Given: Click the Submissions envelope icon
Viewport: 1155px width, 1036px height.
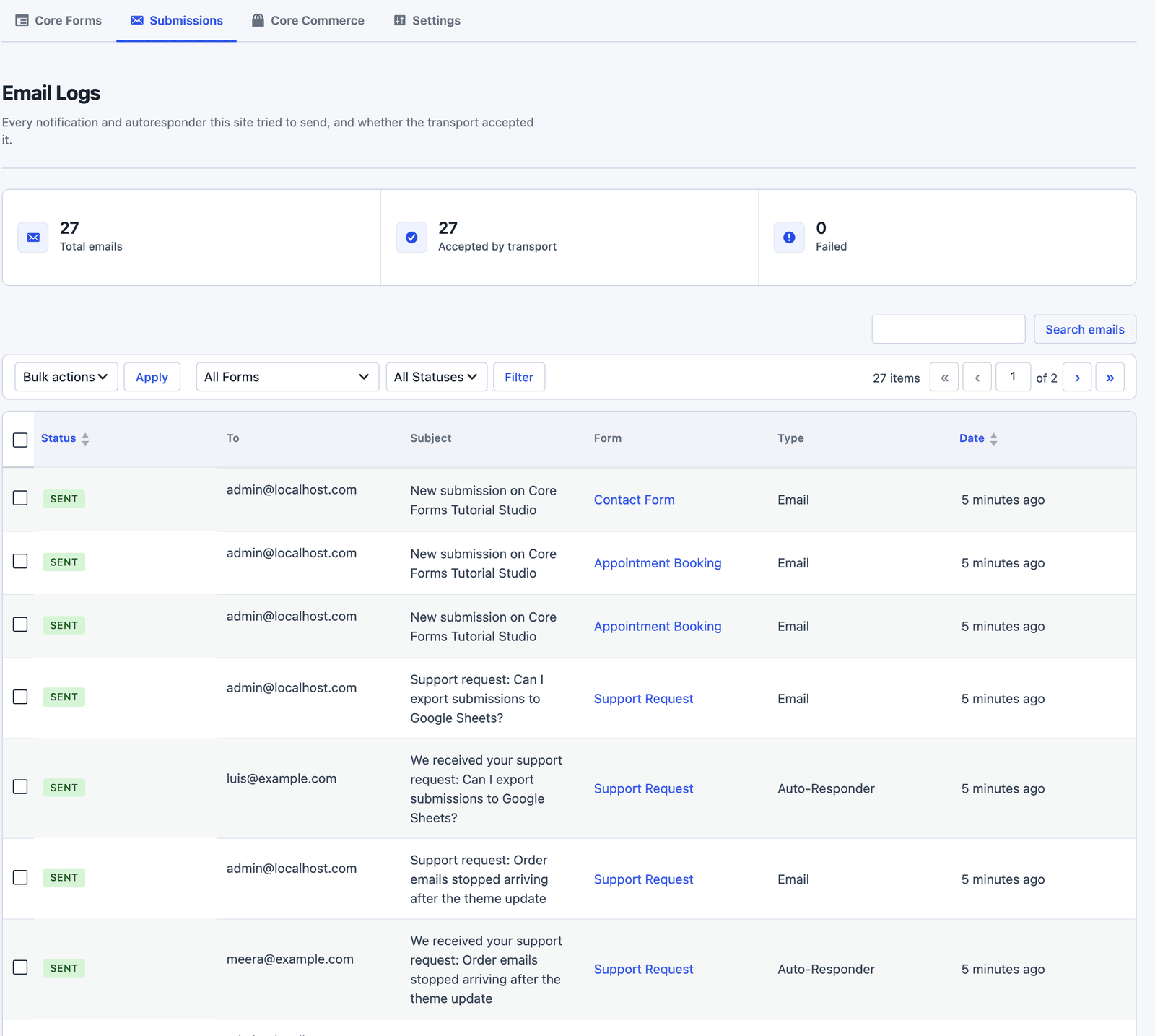Looking at the screenshot, I should coord(137,20).
